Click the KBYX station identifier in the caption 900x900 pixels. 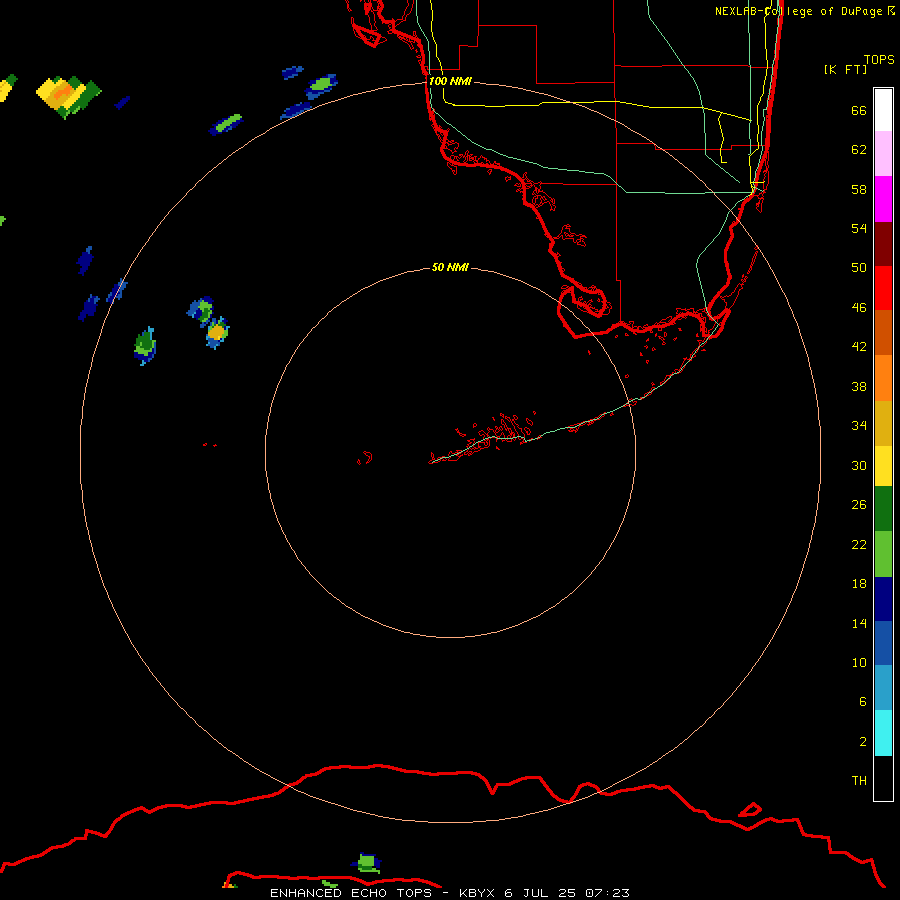[476, 893]
